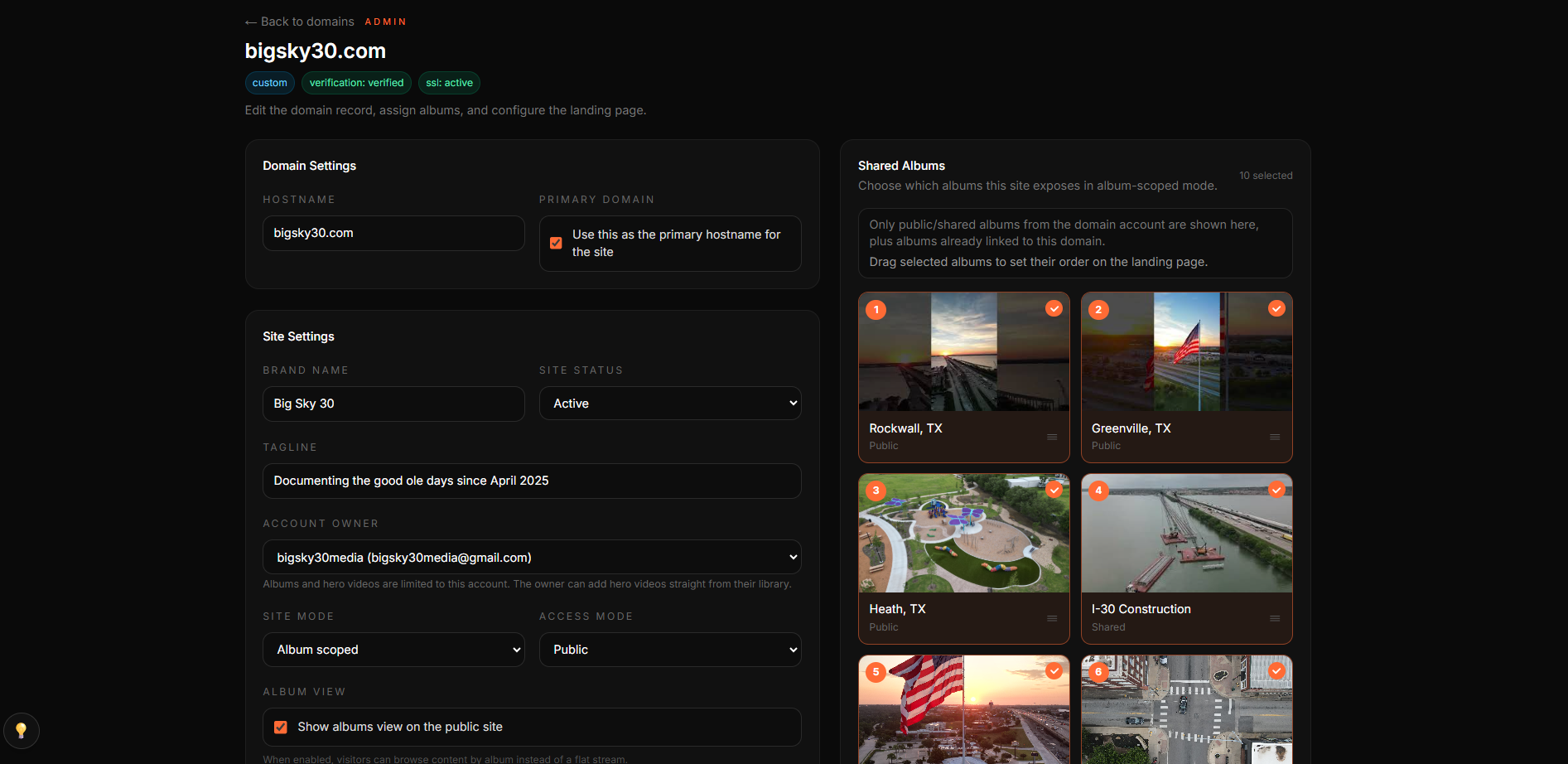Click order badge 5 on flag album
The width and height of the screenshot is (1568, 764).
[876, 672]
